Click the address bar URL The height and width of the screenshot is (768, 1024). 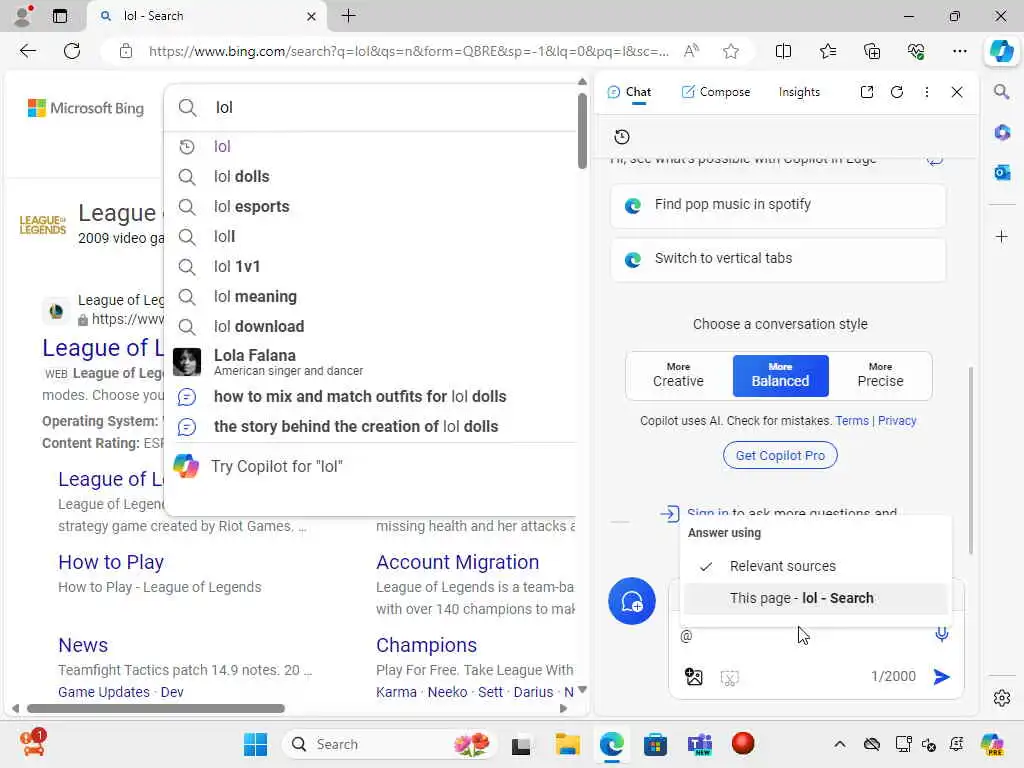point(408,51)
